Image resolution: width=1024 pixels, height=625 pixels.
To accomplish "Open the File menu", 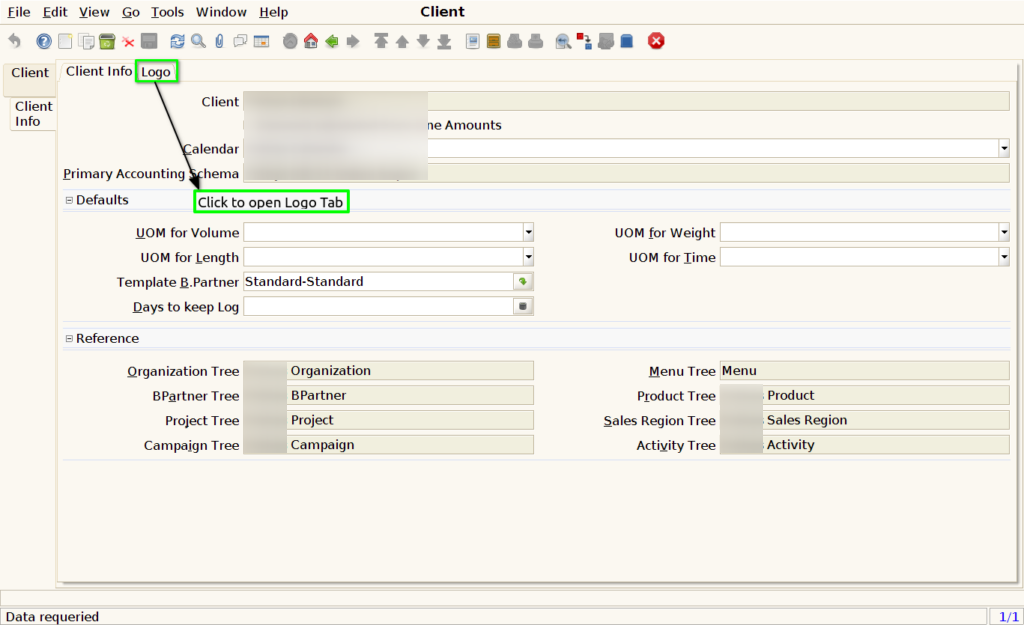I will coord(19,12).
